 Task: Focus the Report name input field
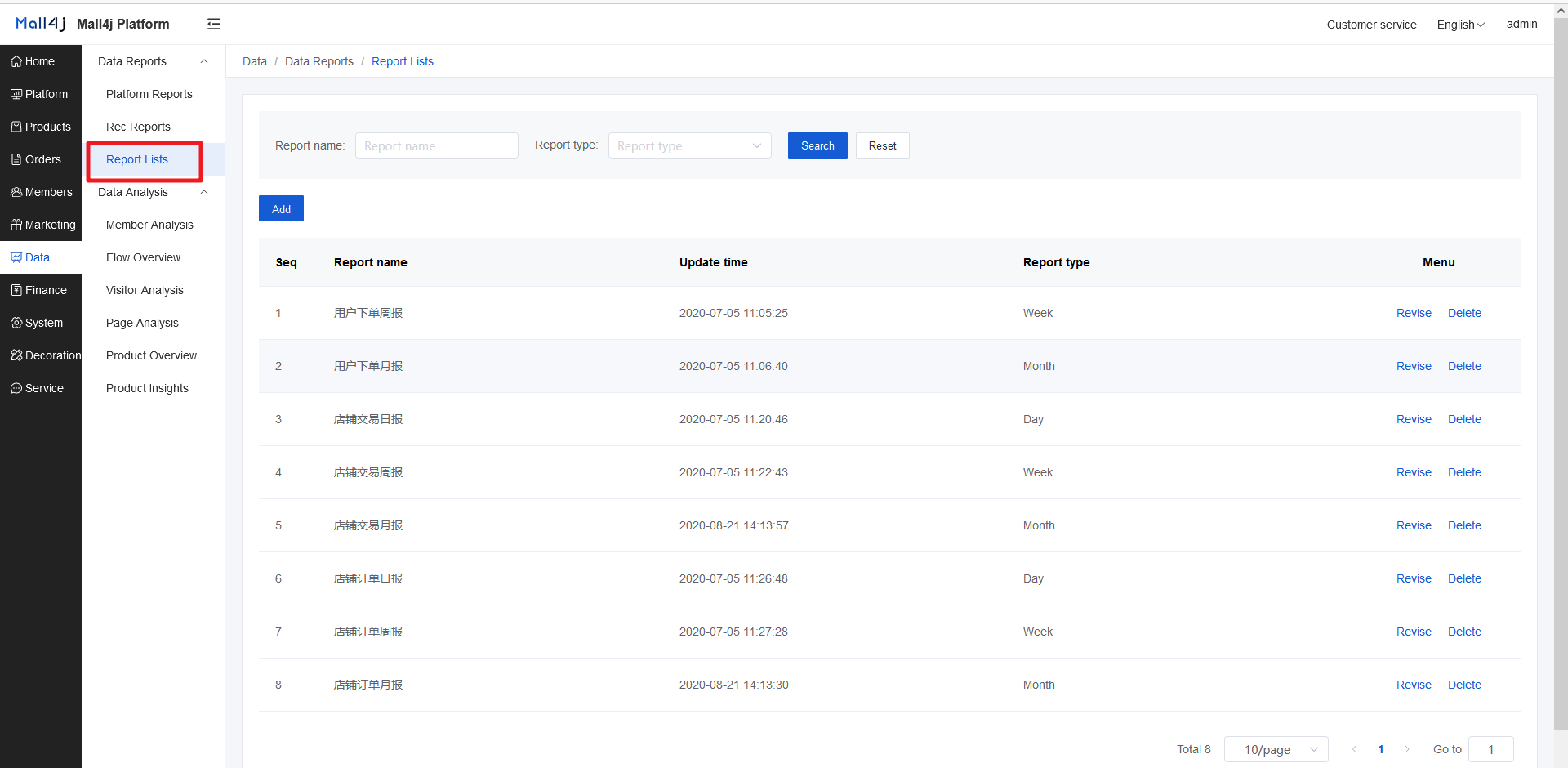tap(437, 145)
